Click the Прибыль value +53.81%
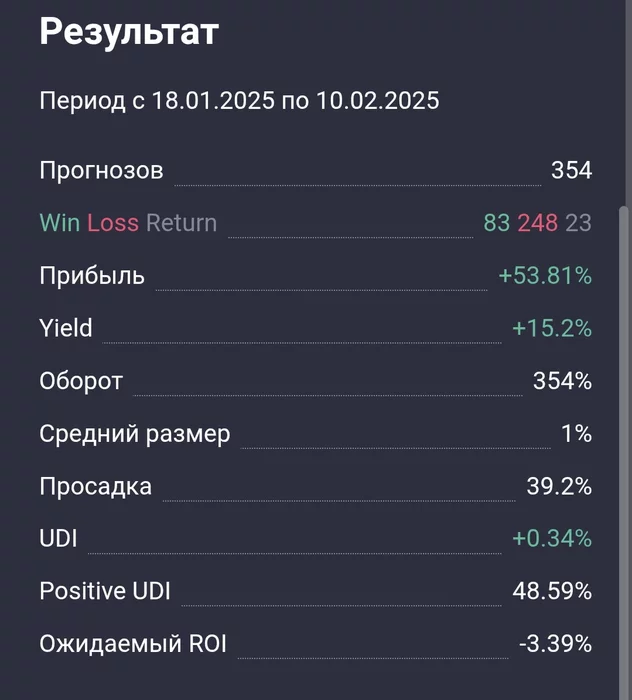The height and width of the screenshot is (700, 632). (x=545, y=275)
